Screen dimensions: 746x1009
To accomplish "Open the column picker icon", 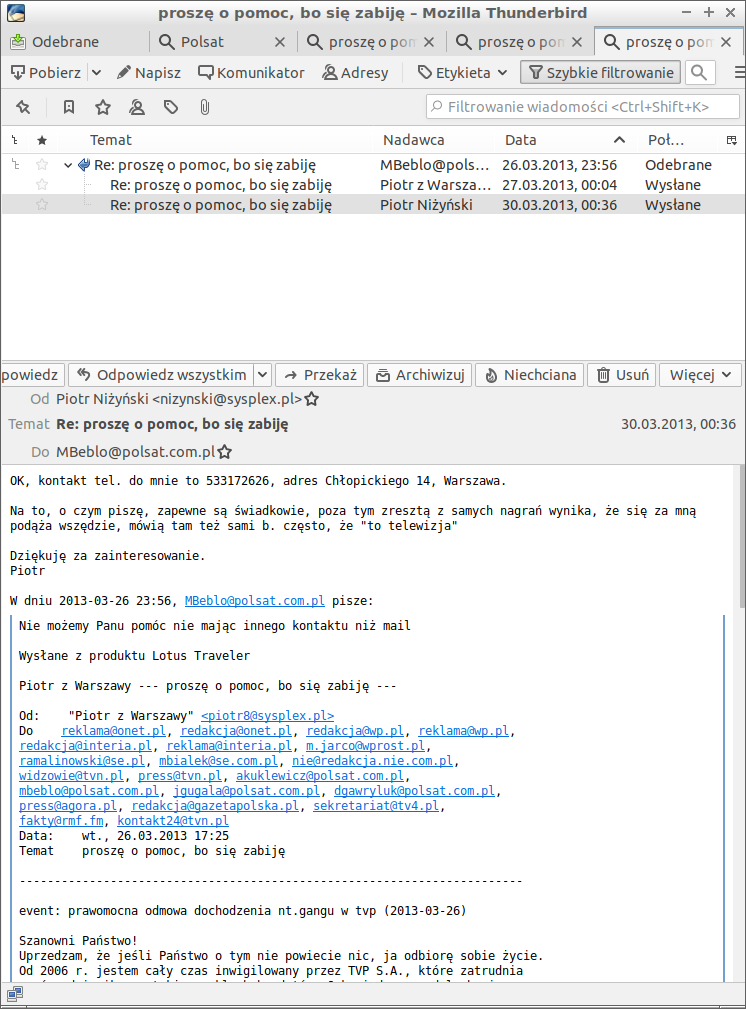I will pyautogui.click(x=732, y=140).
